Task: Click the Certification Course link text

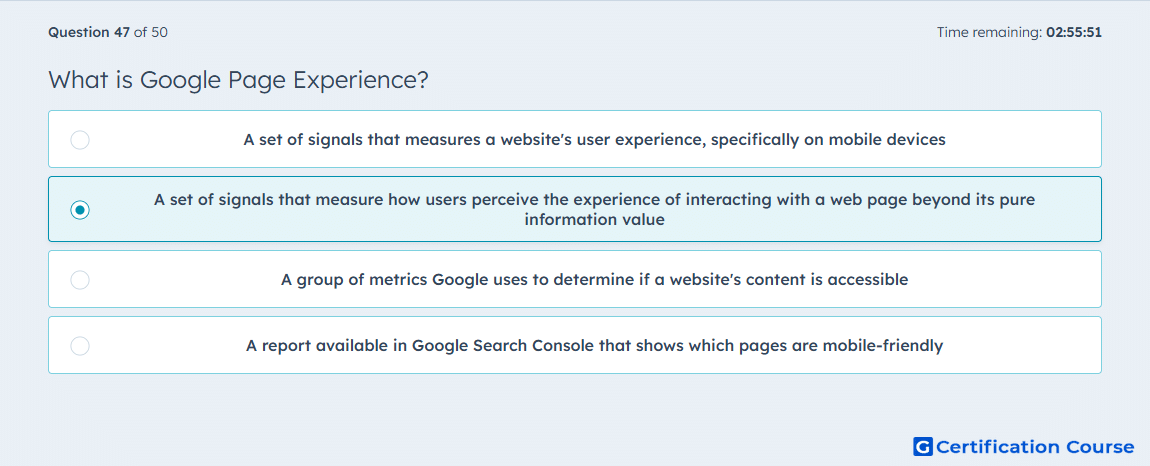Action: tap(1035, 447)
